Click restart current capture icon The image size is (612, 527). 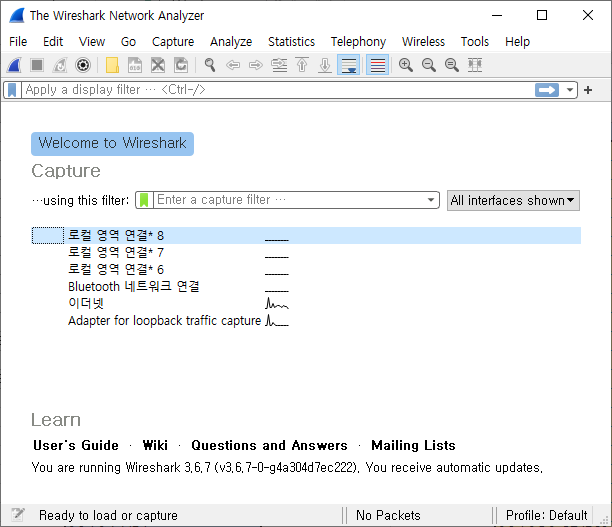pos(60,65)
